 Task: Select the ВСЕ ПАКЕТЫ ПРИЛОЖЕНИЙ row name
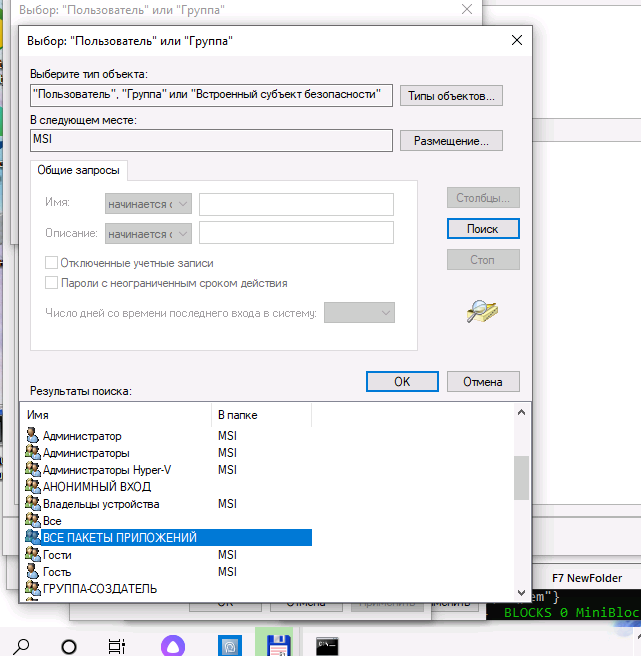click(120, 538)
